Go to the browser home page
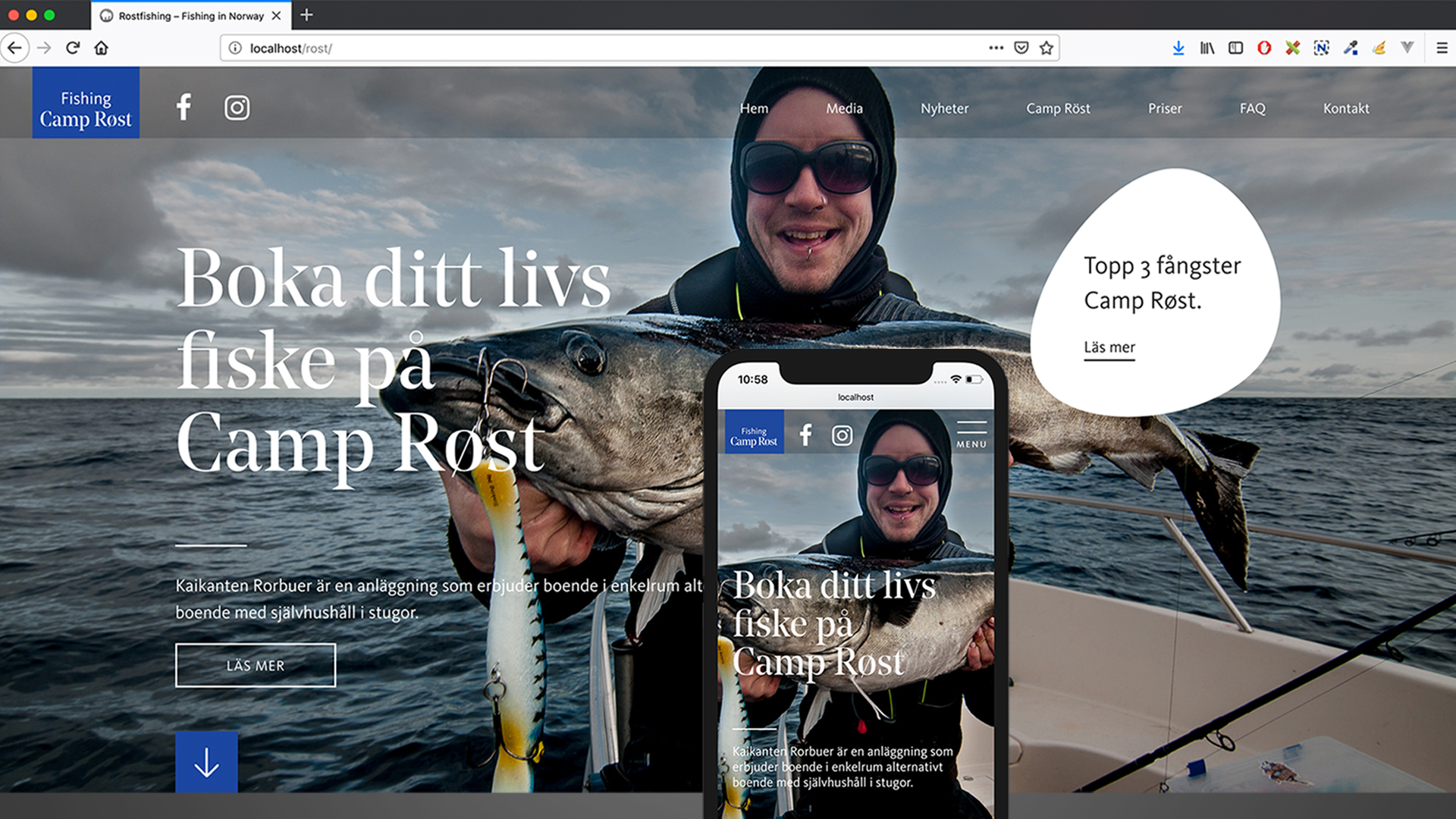 pyautogui.click(x=102, y=48)
